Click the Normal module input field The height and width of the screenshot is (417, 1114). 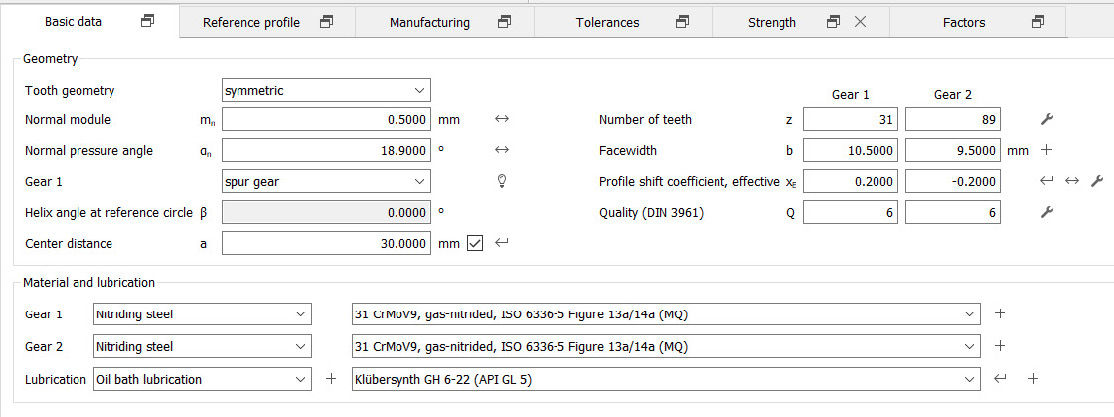[x=326, y=119]
